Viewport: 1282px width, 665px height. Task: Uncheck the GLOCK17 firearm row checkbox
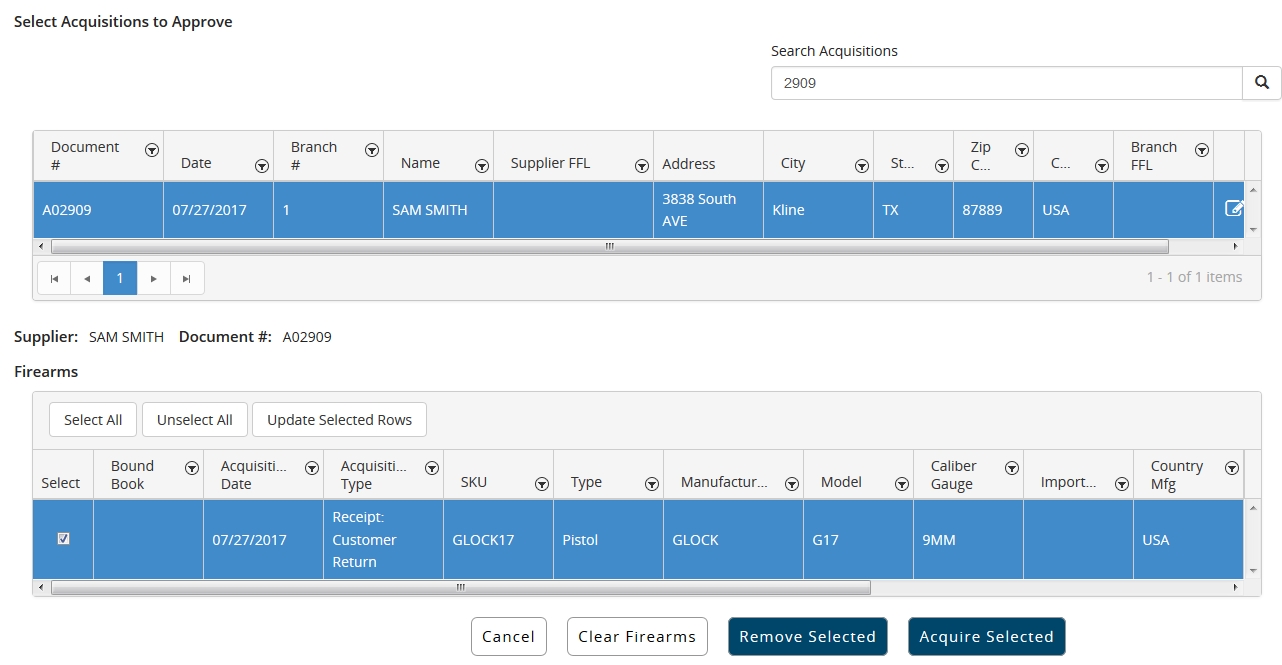tap(64, 539)
